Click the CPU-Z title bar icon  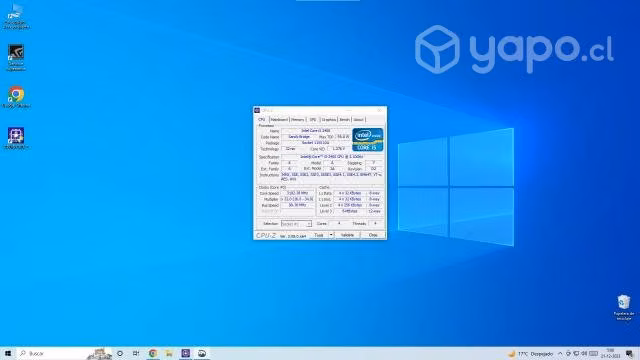click(x=257, y=110)
